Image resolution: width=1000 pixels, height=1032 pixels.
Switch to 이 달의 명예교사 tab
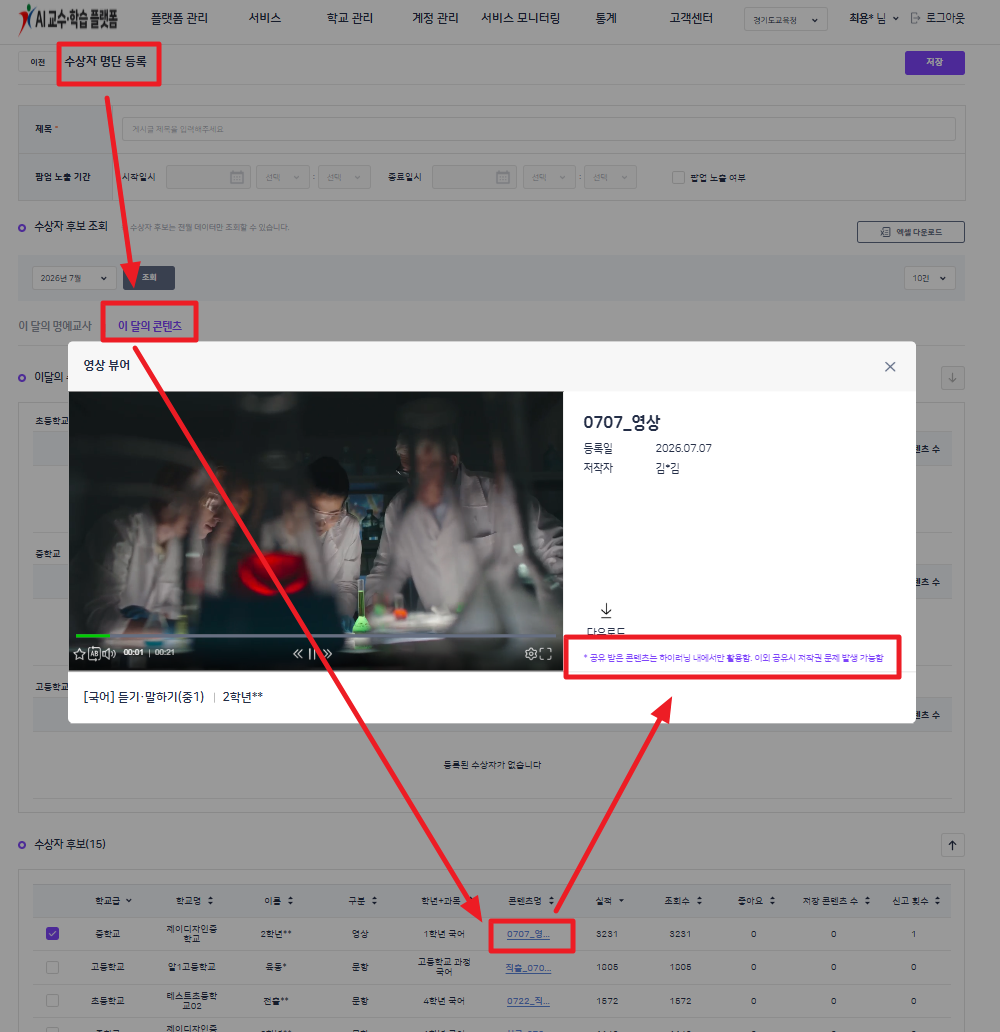[x=55, y=326]
